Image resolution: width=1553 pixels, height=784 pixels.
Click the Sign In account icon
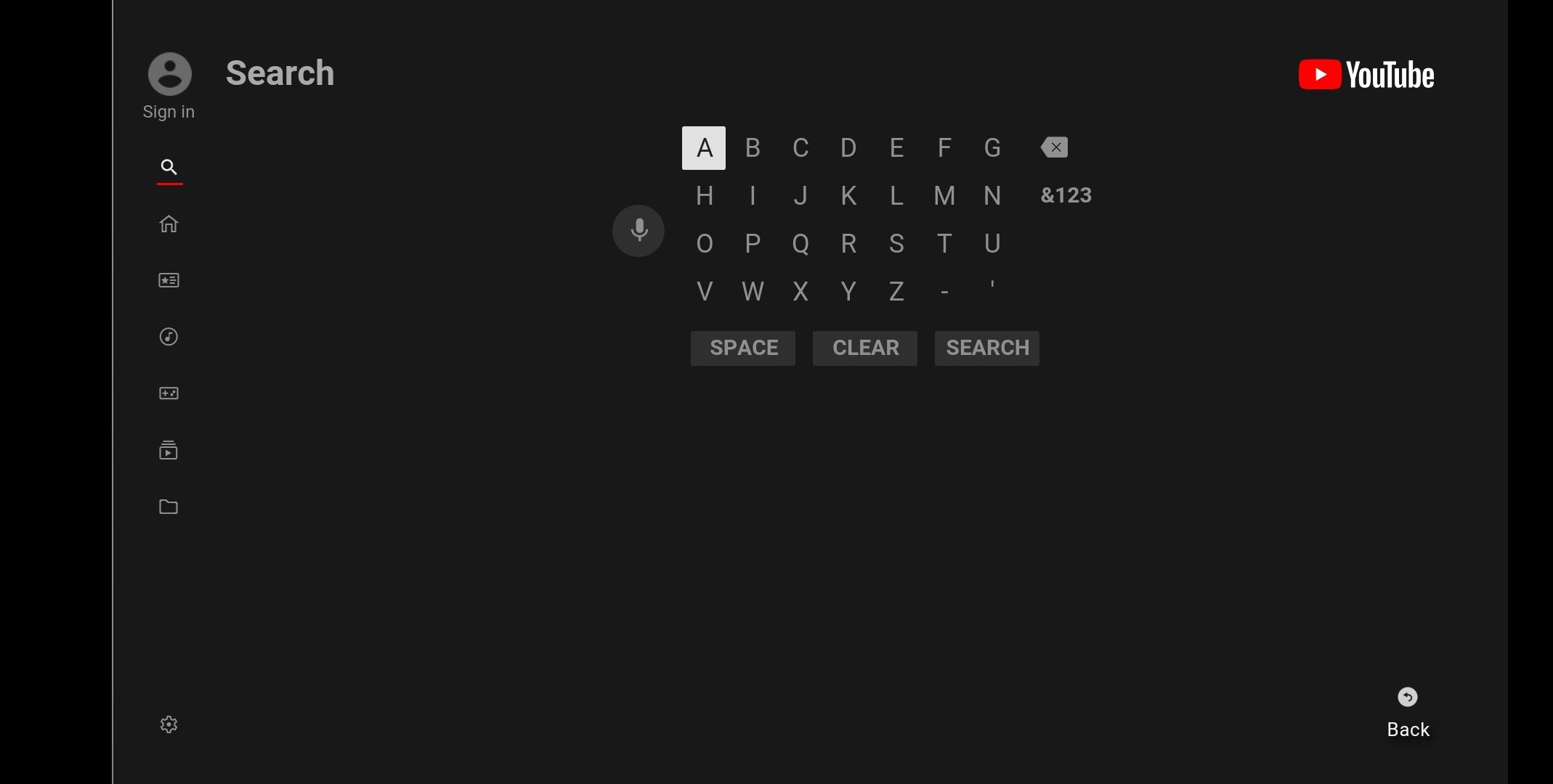point(169,73)
